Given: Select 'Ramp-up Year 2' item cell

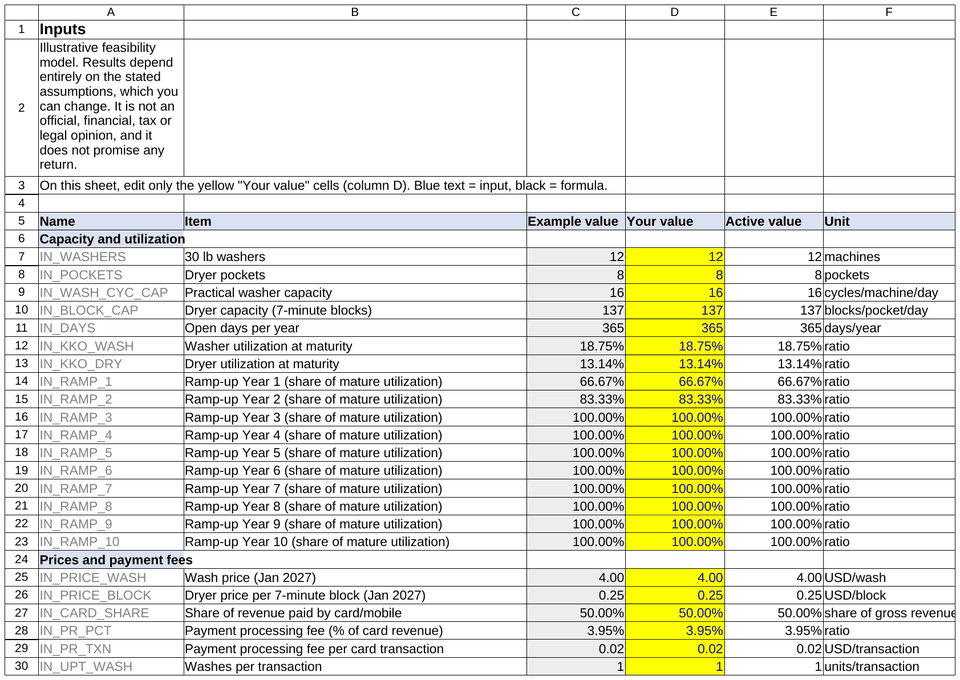Looking at the screenshot, I should tap(355, 400).
